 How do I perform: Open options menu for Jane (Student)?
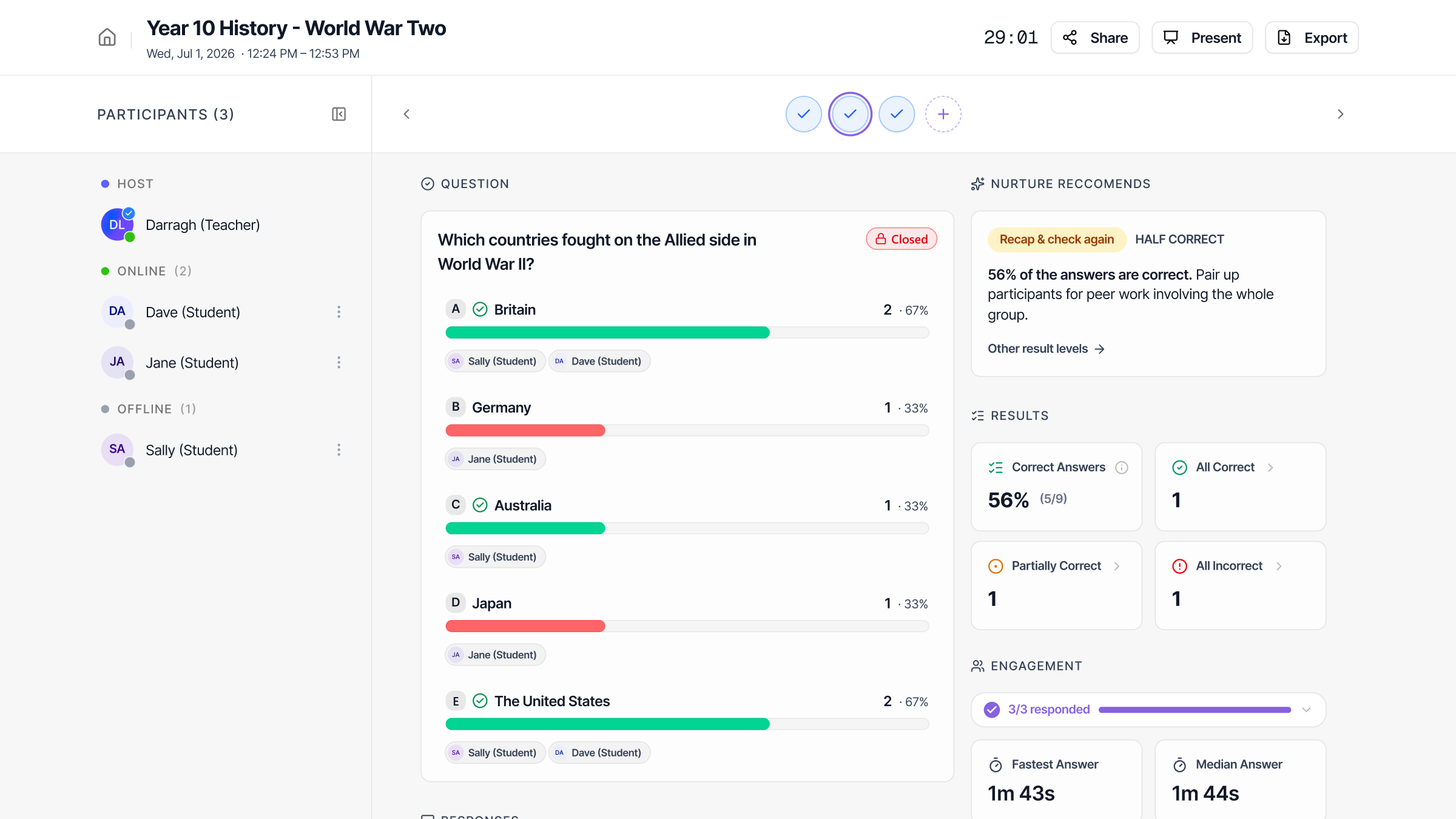[339, 362]
